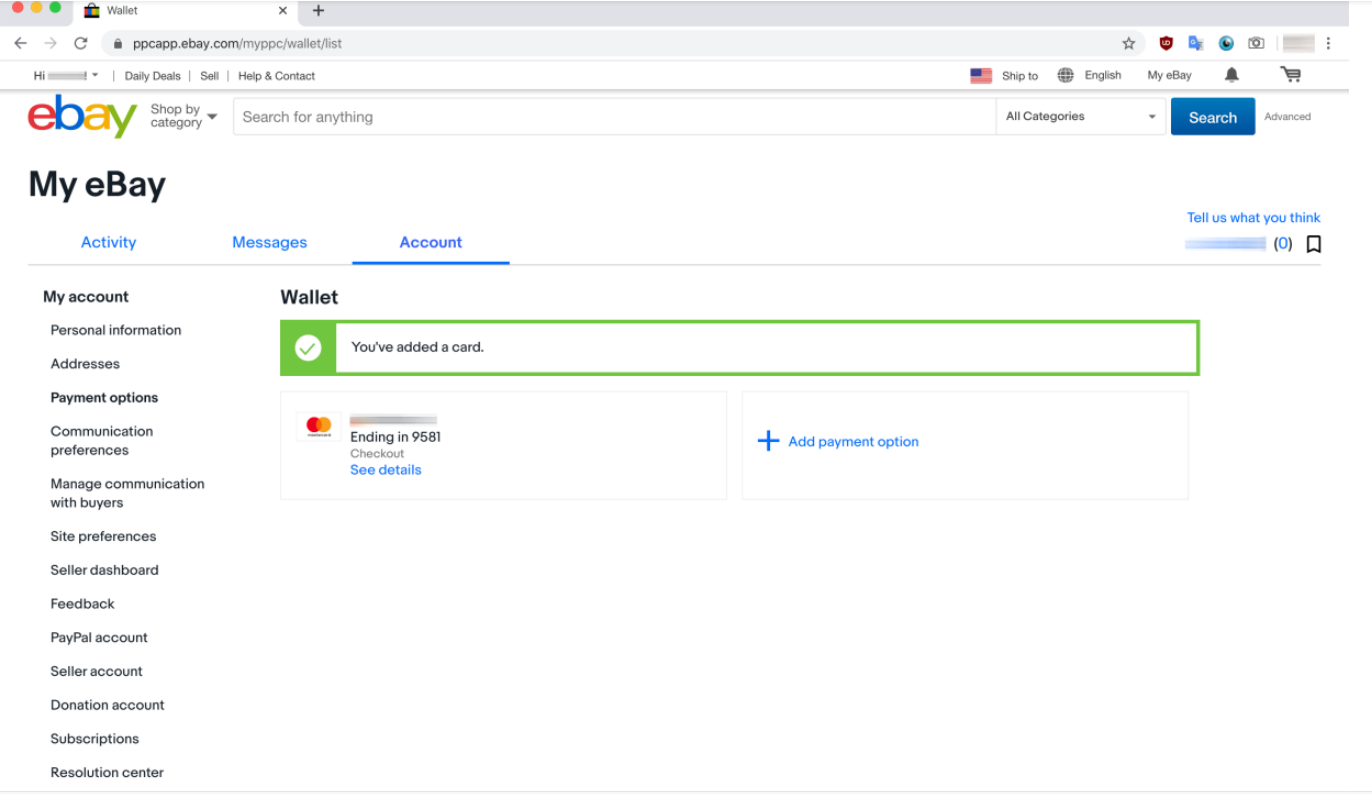Click the Sell link
This screenshot has height=794, width=1372.
coord(209,76)
